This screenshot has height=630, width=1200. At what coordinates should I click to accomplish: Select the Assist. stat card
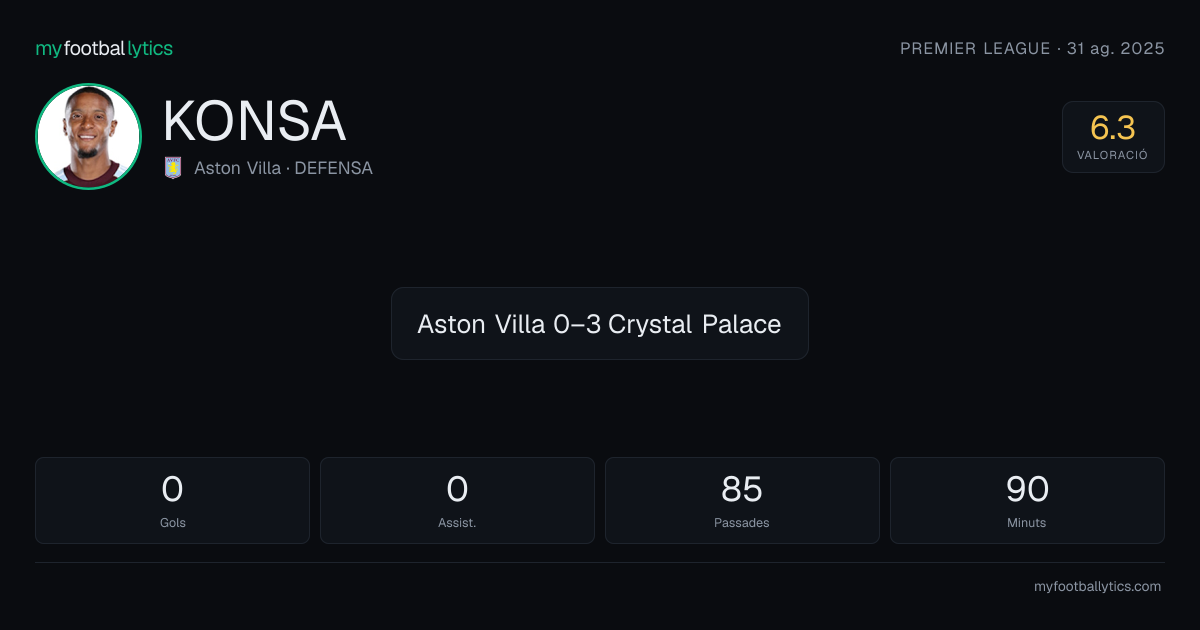coord(457,500)
